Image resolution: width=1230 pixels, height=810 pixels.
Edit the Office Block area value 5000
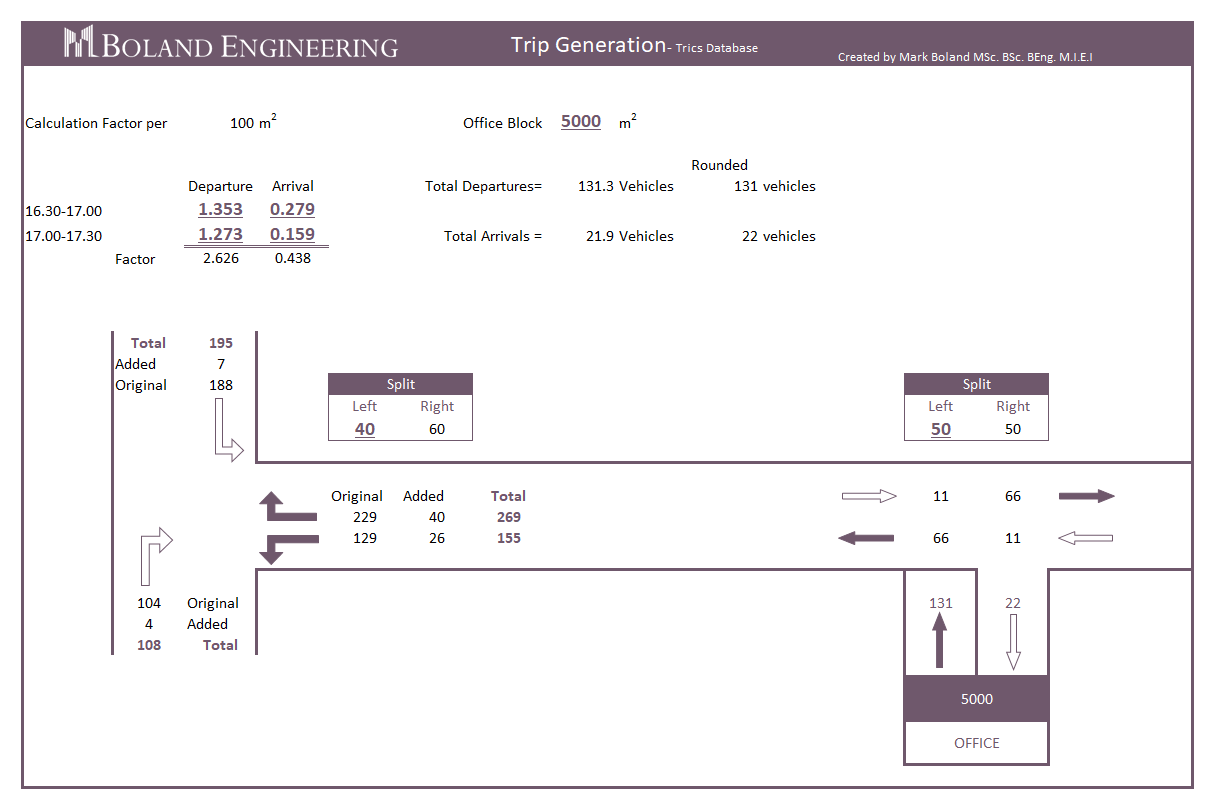tap(581, 122)
